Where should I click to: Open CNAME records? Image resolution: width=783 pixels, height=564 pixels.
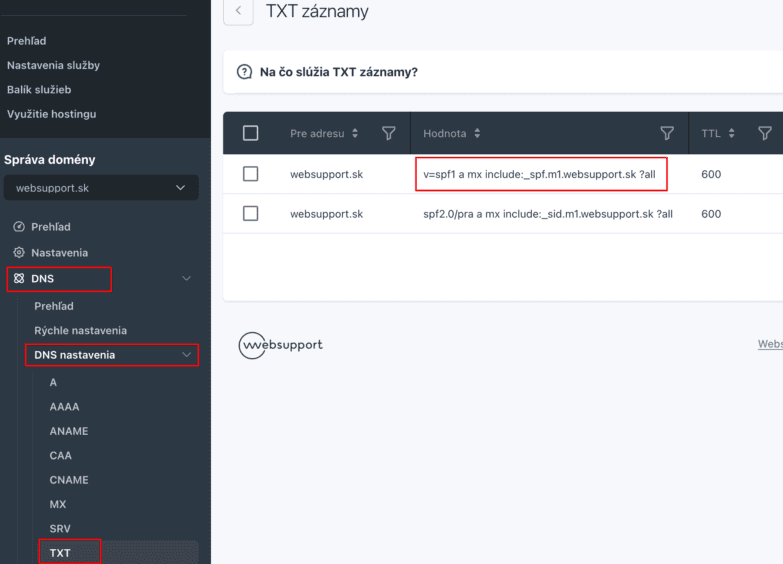click(x=69, y=480)
